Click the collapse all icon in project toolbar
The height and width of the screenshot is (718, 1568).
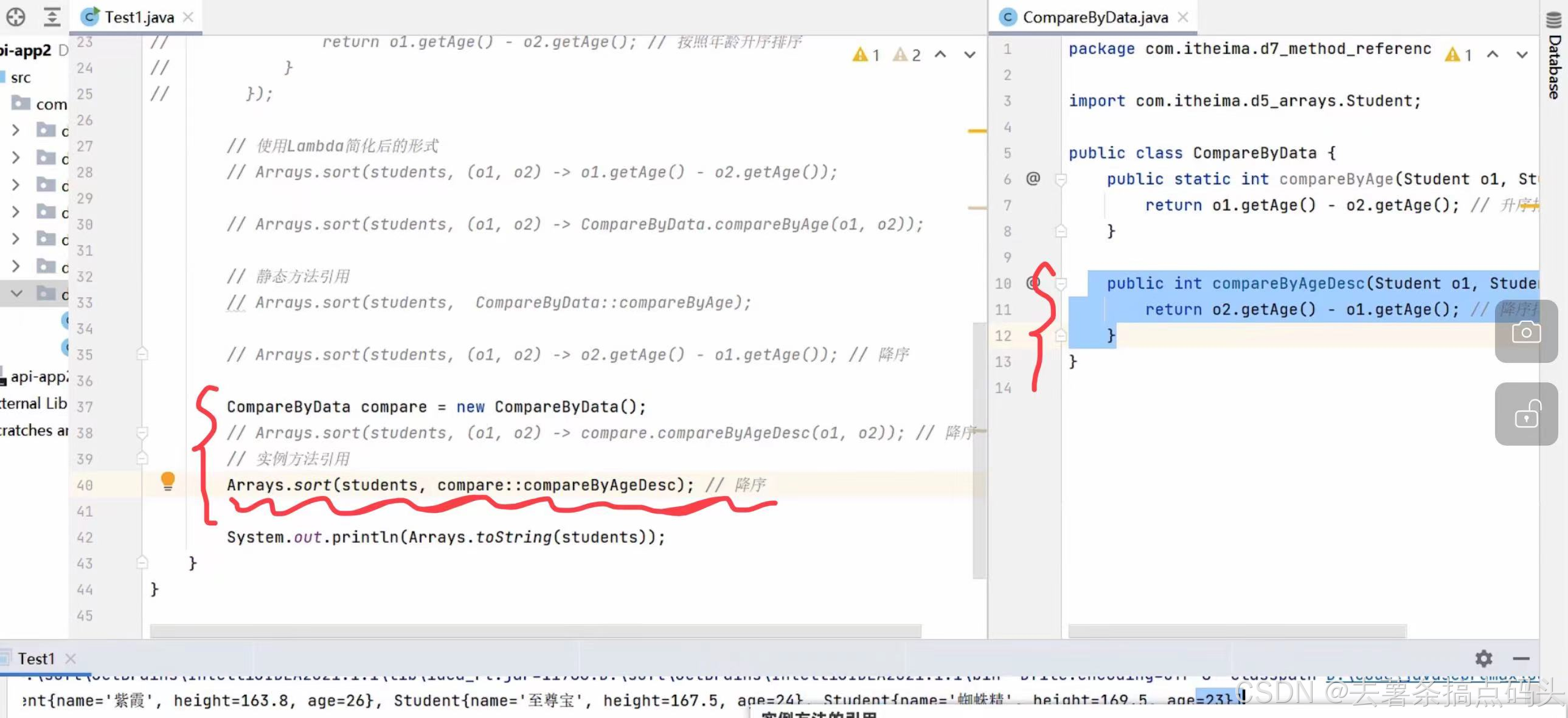[x=52, y=17]
